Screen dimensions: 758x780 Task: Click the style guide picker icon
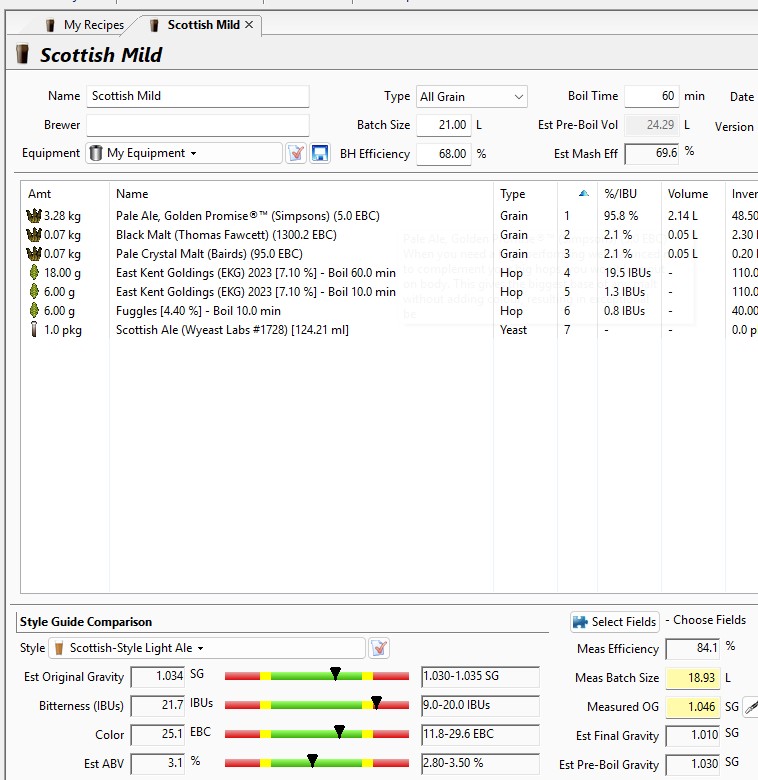click(379, 648)
